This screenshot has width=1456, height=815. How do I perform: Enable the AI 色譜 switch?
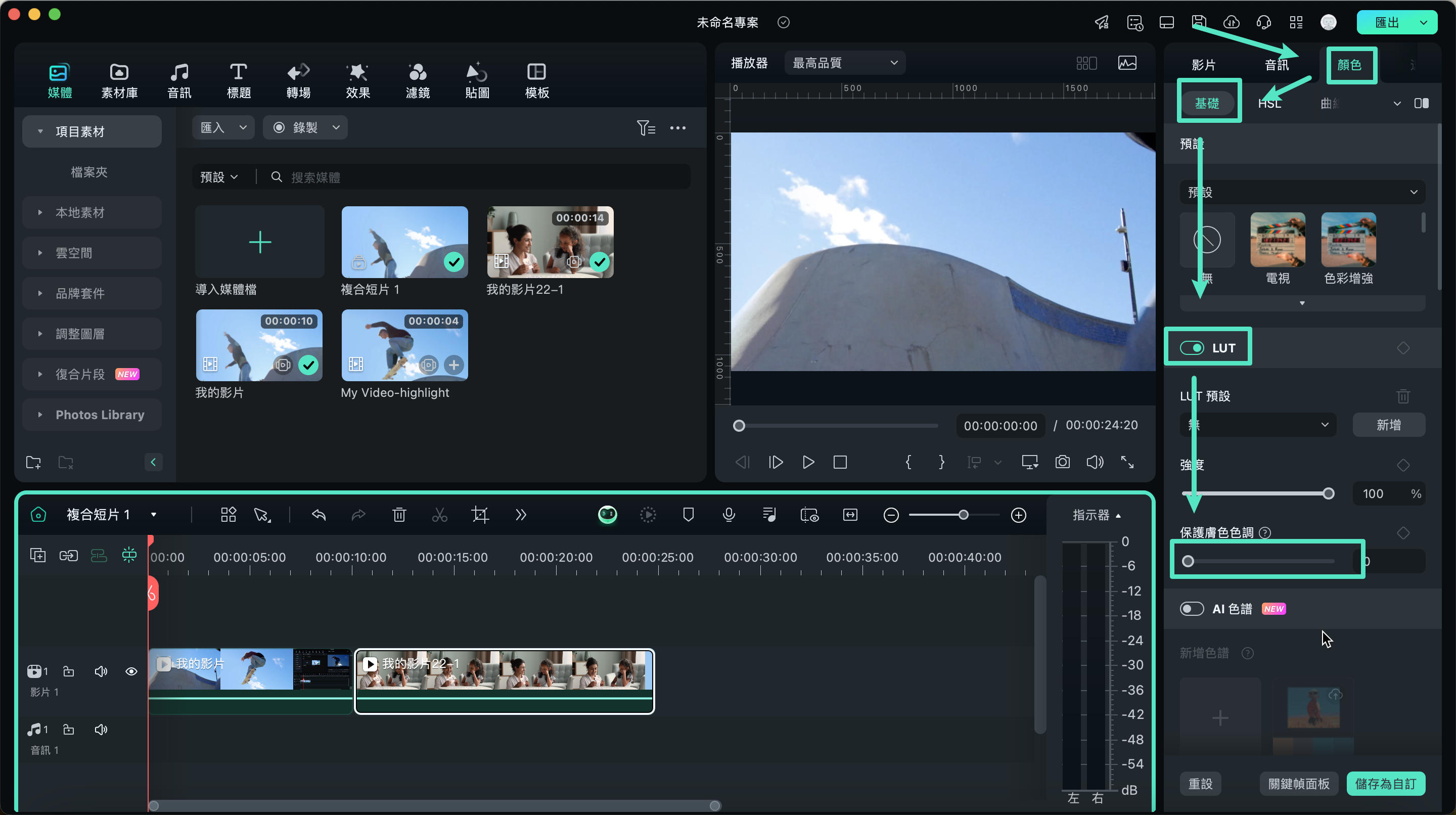[x=1192, y=609]
